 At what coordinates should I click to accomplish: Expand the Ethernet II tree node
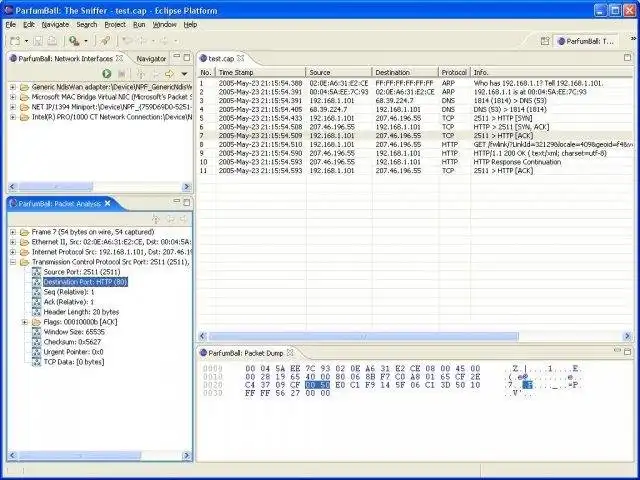point(13,242)
